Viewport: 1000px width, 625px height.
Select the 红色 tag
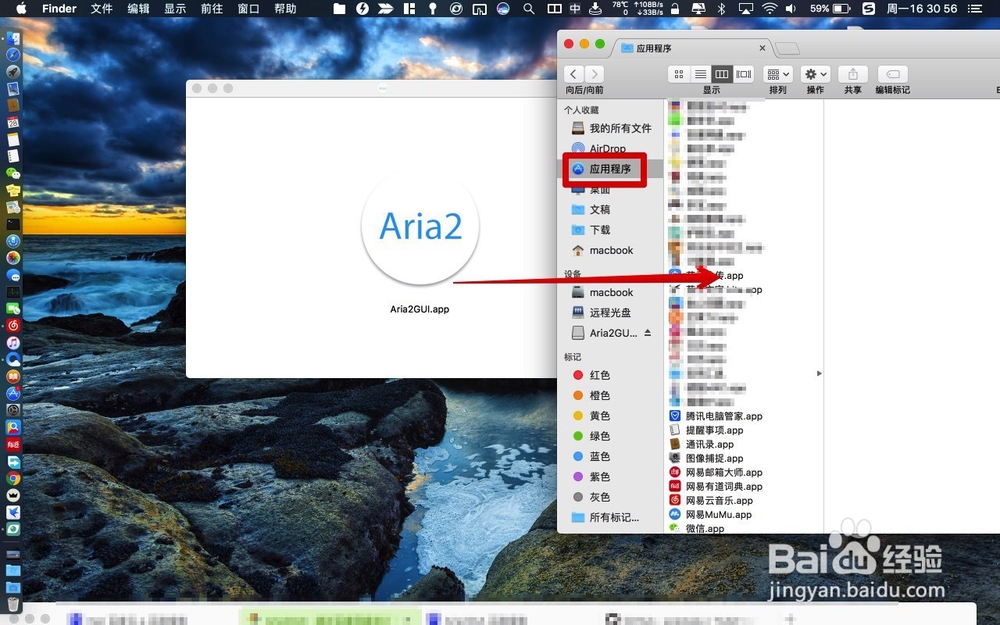point(599,375)
